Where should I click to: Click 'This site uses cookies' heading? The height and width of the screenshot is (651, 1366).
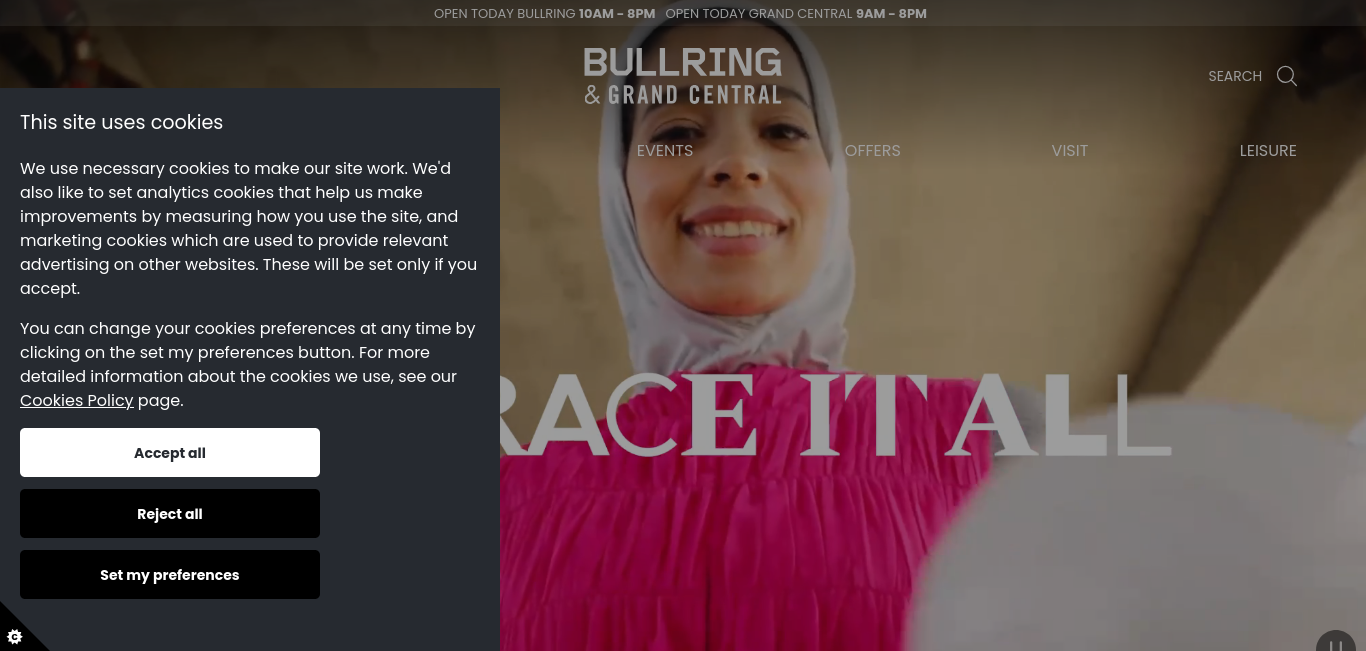click(122, 122)
